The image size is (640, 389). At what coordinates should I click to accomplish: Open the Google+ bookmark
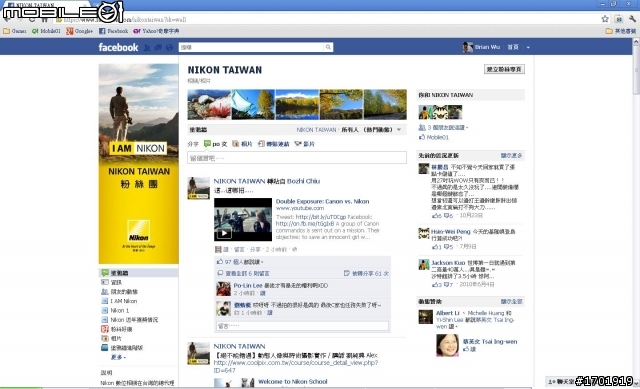(80, 31)
